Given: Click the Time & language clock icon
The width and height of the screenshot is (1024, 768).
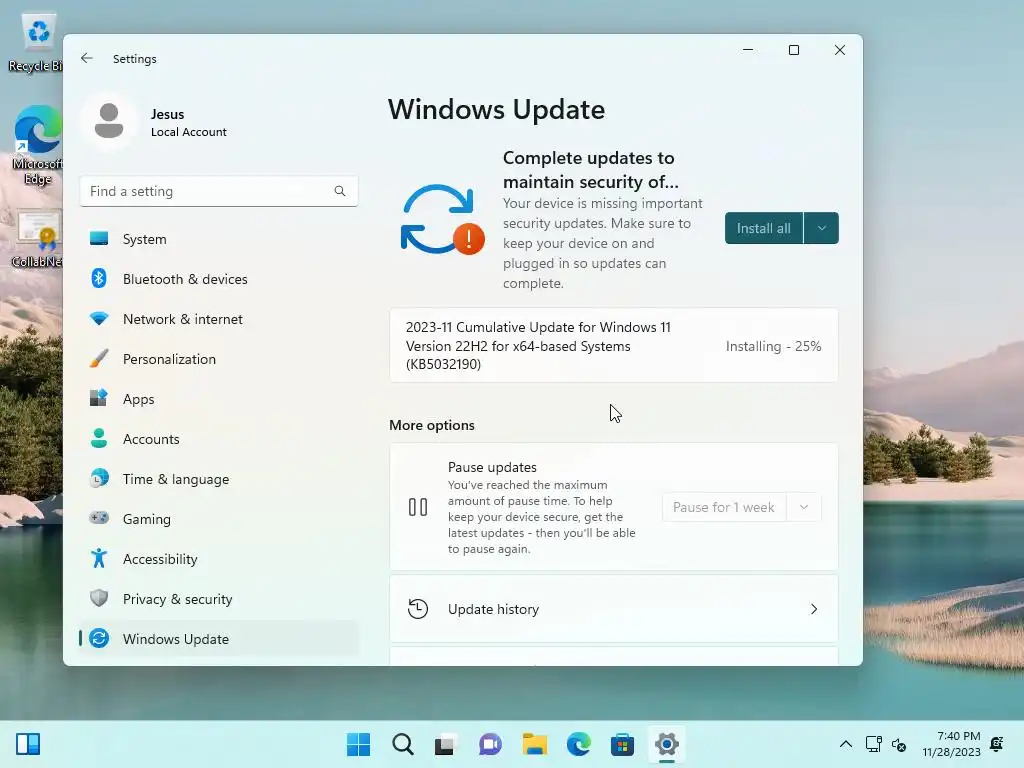Looking at the screenshot, I should click(x=99, y=479).
